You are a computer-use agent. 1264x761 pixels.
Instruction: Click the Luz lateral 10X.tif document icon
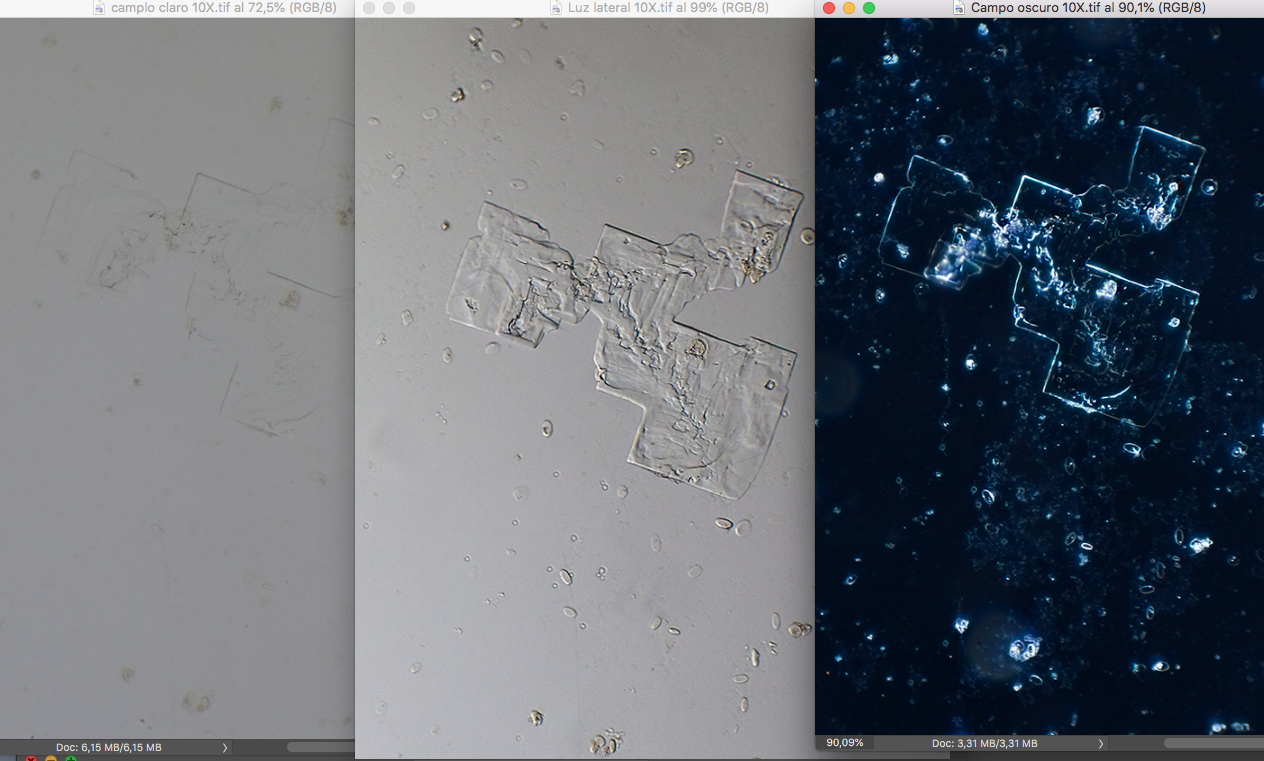pos(557,8)
